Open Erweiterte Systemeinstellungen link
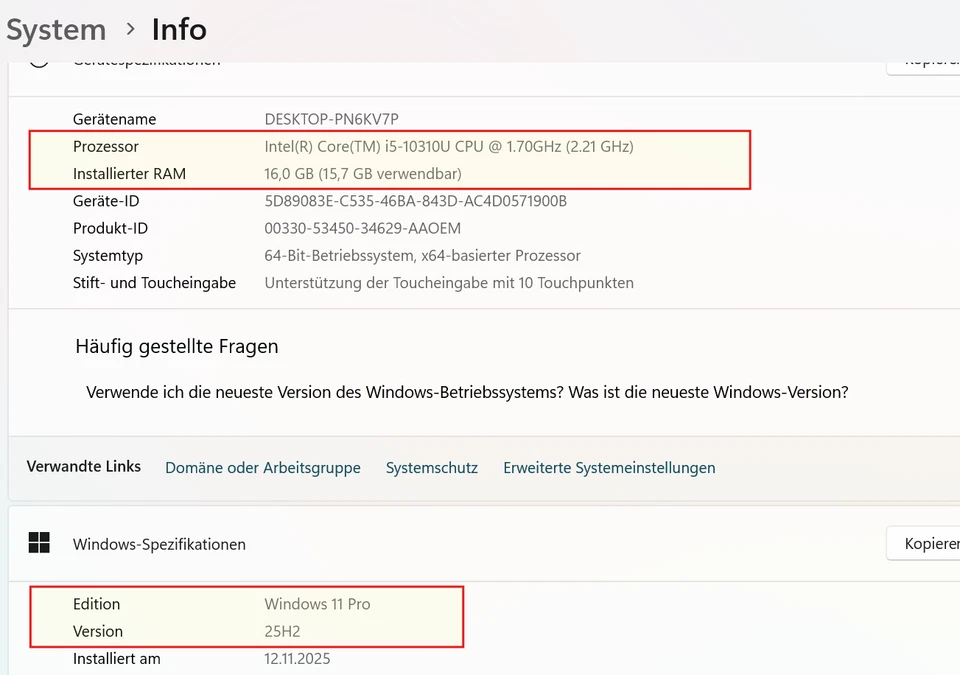This screenshot has height=675, width=960. [609, 467]
